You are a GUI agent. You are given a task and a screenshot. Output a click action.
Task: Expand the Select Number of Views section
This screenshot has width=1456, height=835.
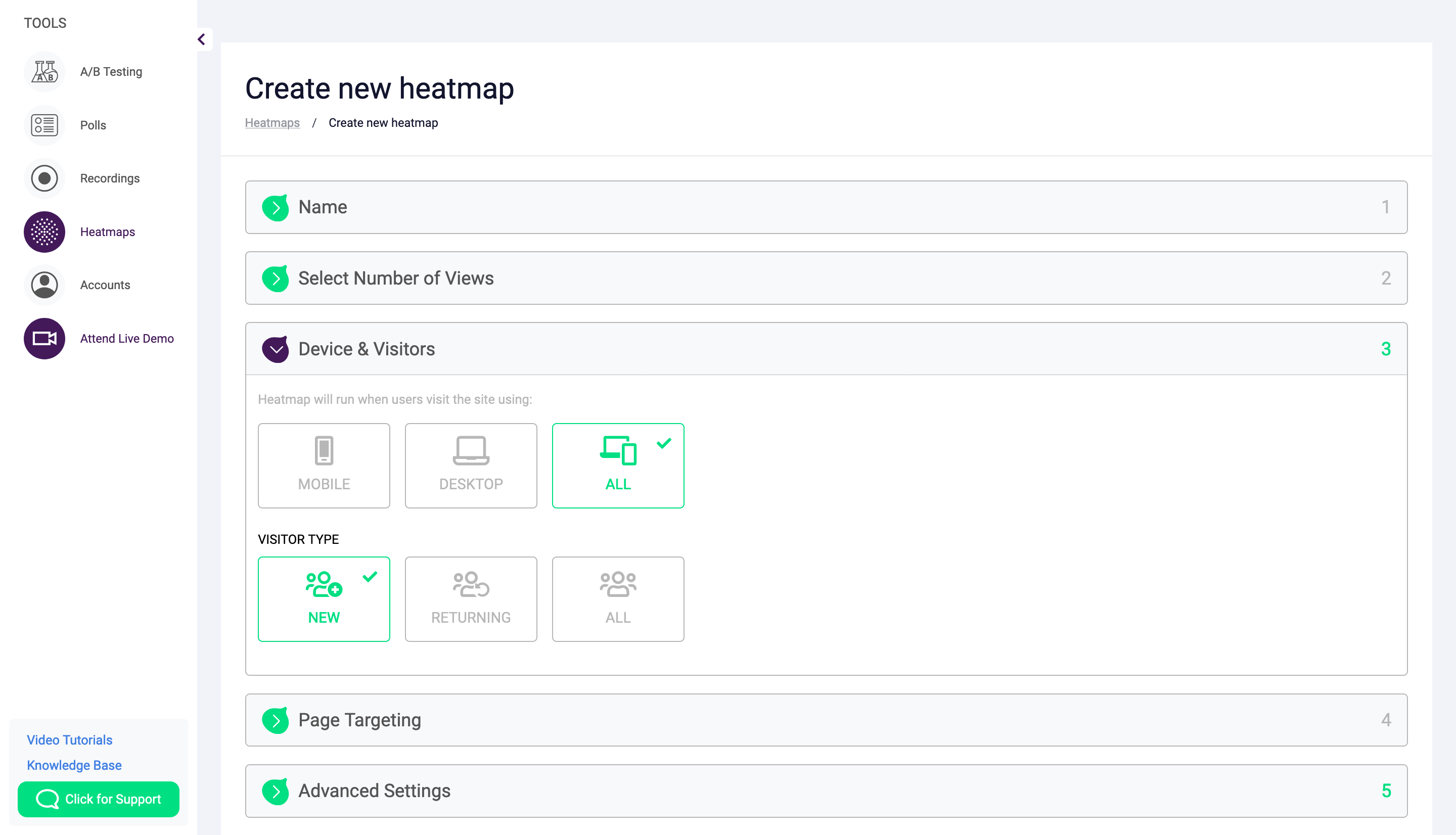click(x=275, y=279)
